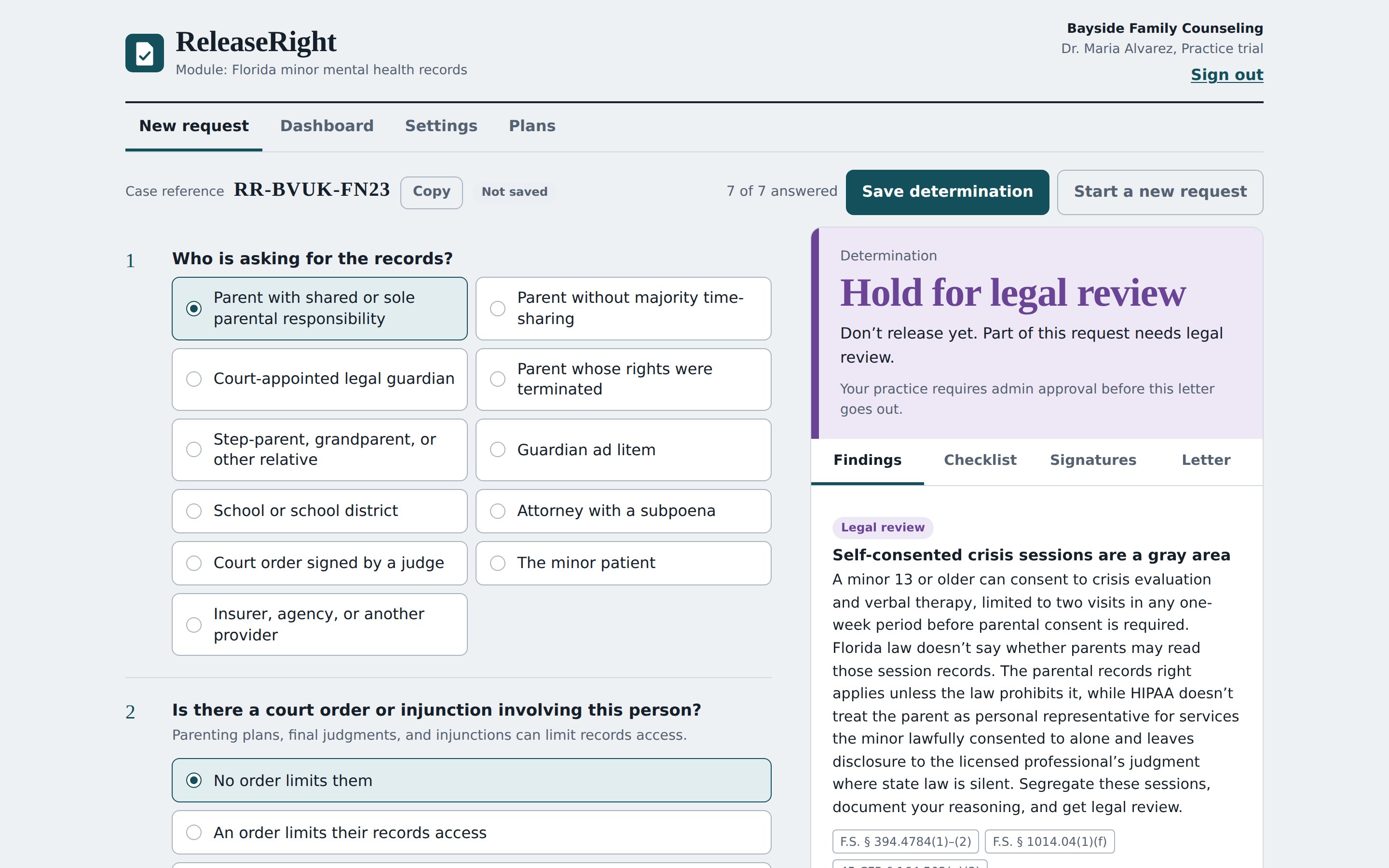Screen dimensions: 1389x868
Task: Select Guardian ad litem option
Action: 623,449
